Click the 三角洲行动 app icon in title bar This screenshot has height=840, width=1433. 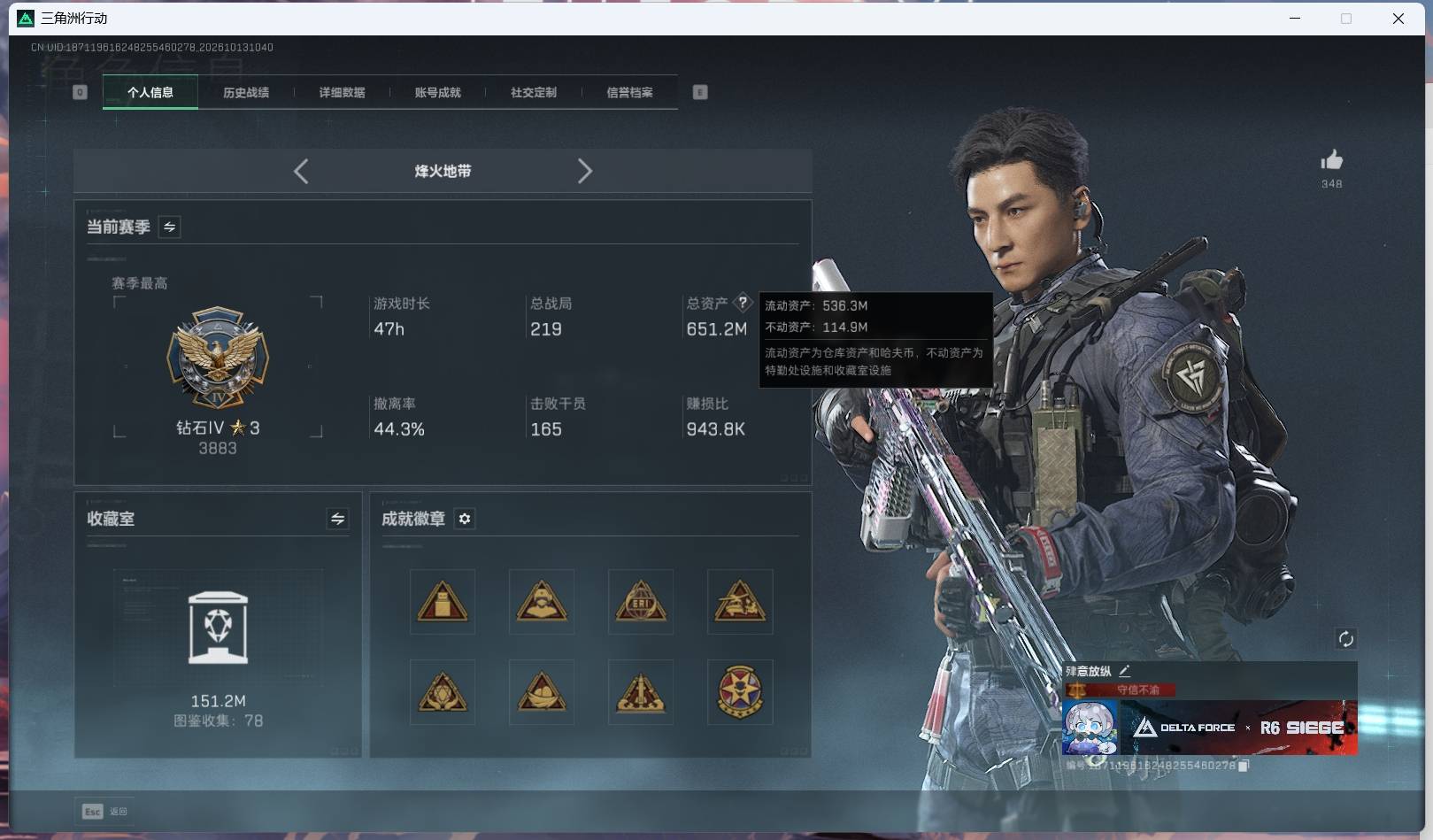pos(26,18)
